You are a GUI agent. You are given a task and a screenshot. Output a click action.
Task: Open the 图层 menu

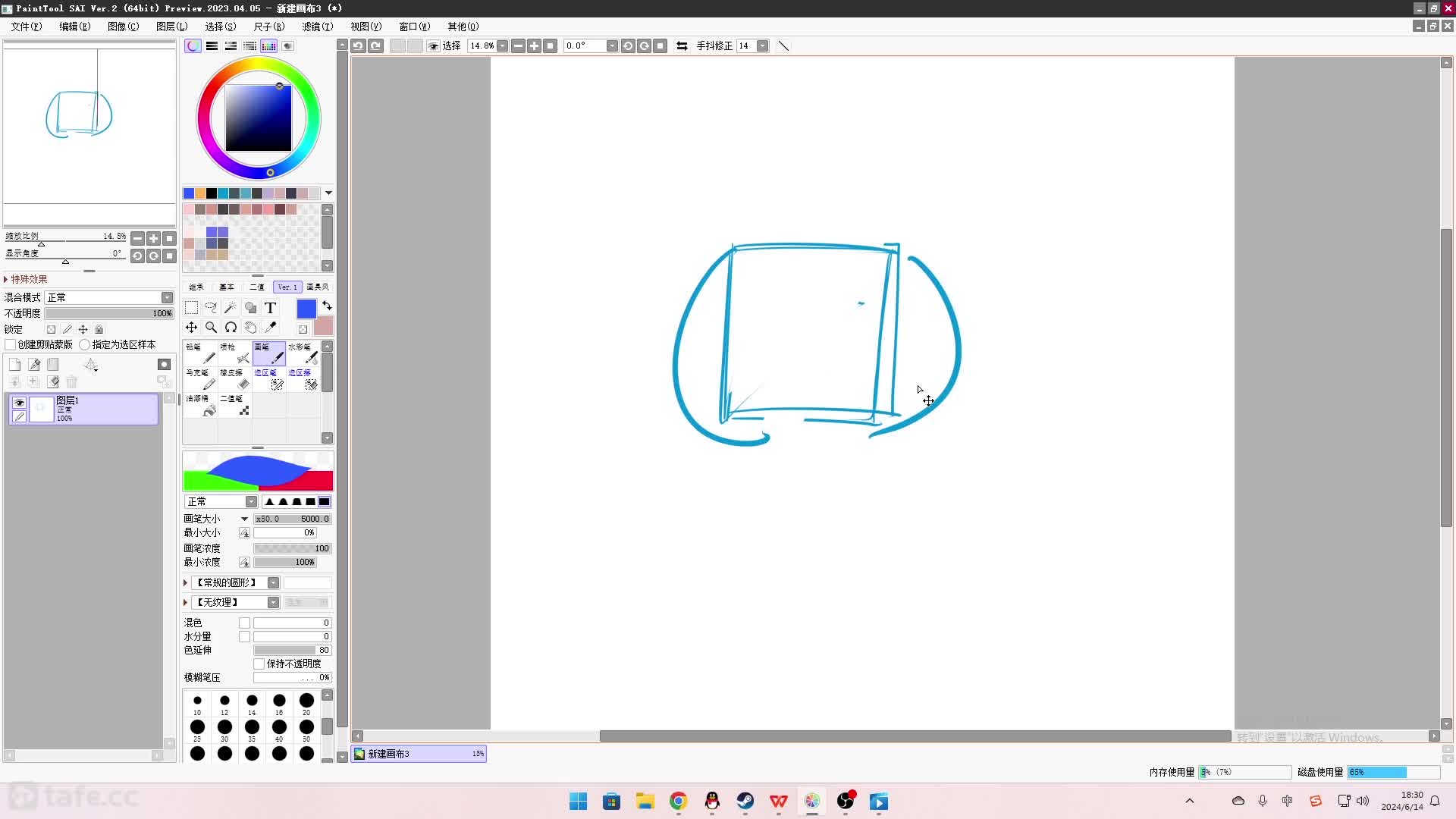pyautogui.click(x=171, y=27)
